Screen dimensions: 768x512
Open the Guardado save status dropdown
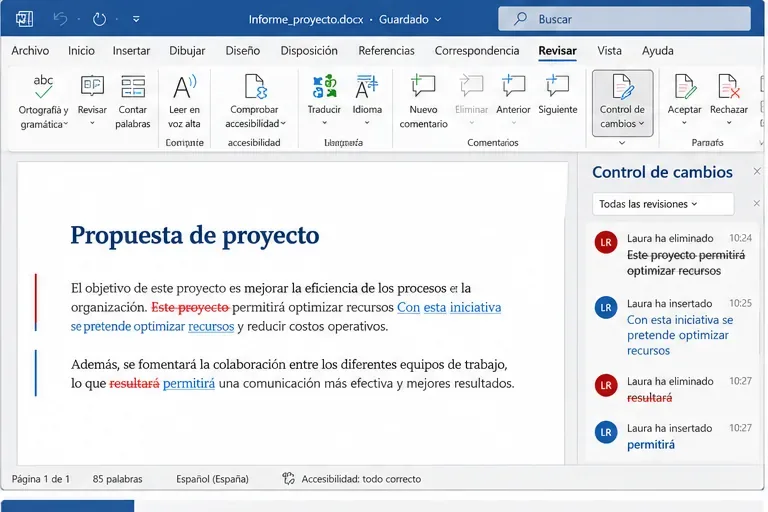[410, 20]
